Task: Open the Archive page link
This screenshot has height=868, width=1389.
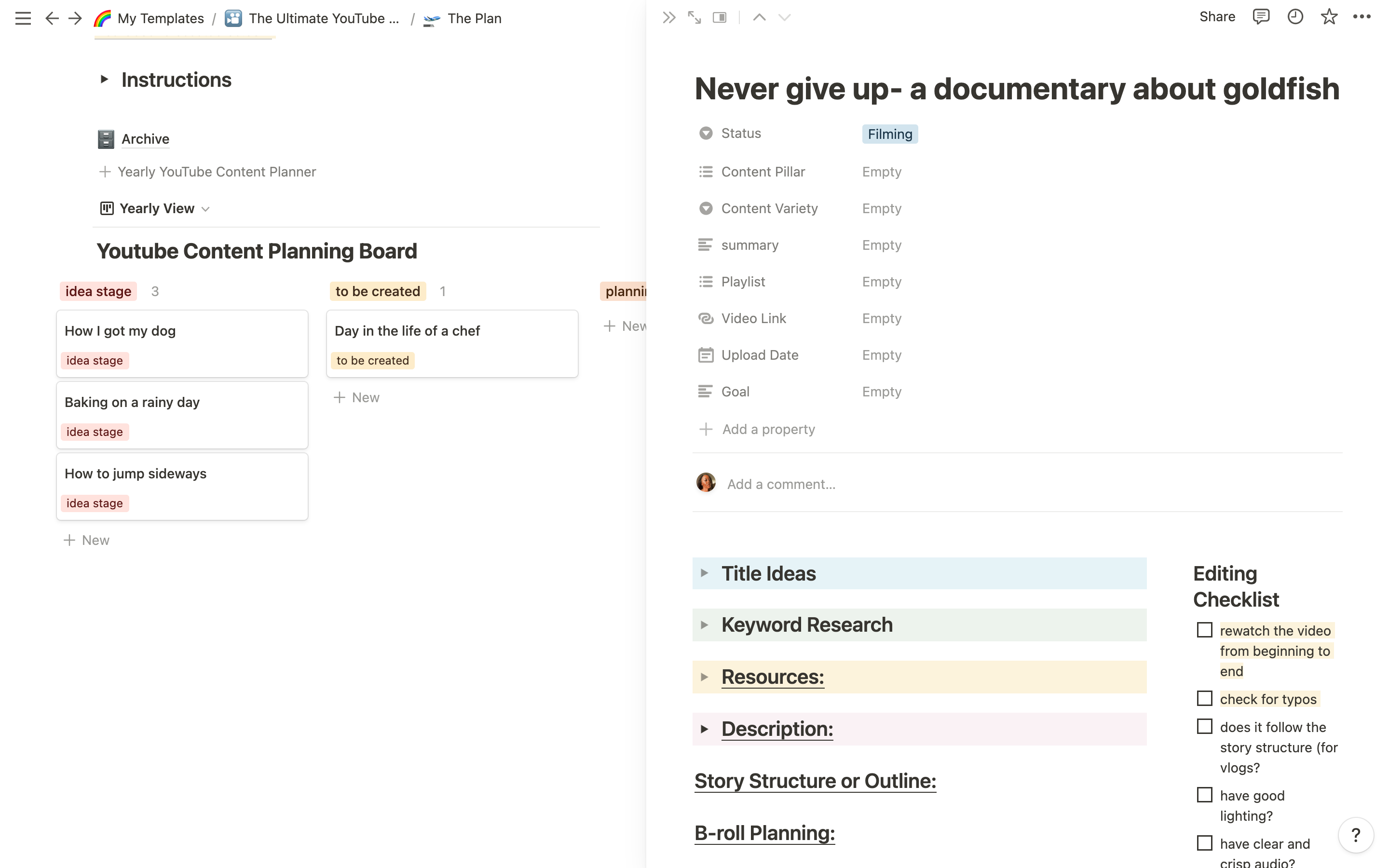Action: [x=145, y=138]
